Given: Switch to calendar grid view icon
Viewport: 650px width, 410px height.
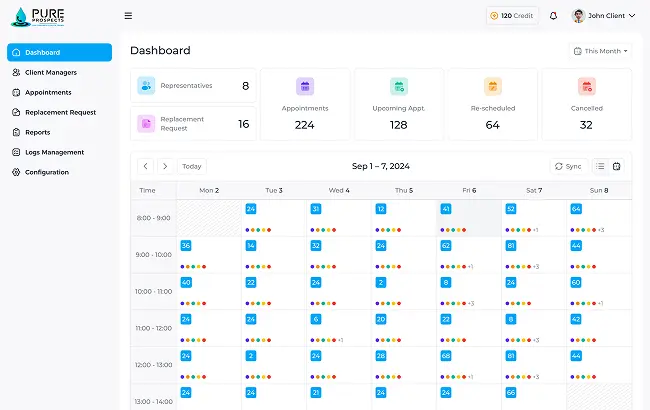Looking at the screenshot, I should [617, 166].
